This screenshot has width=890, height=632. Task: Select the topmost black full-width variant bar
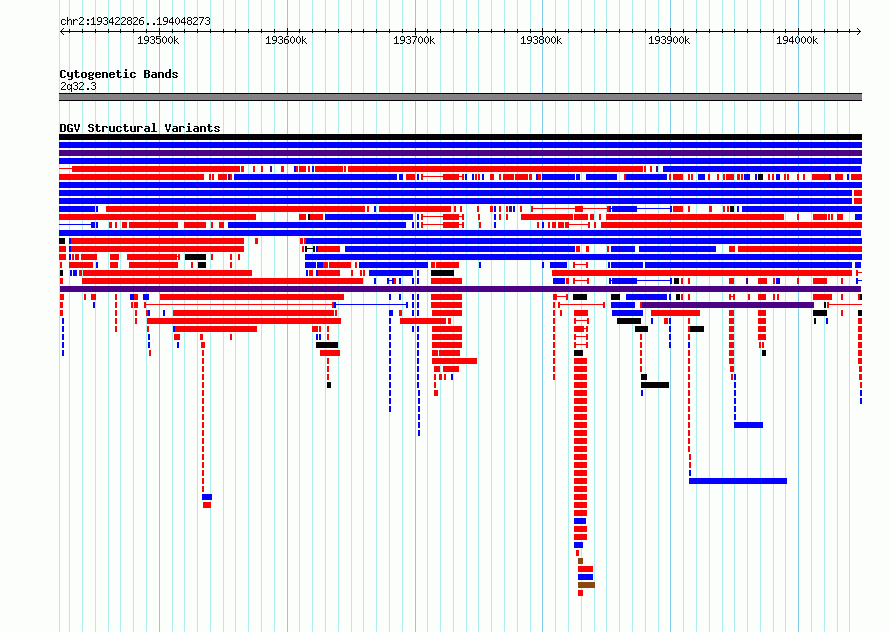pos(460,137)
